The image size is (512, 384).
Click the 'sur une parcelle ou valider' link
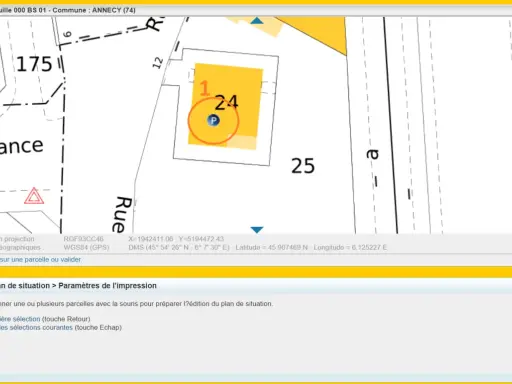click(x=40, y=259)
